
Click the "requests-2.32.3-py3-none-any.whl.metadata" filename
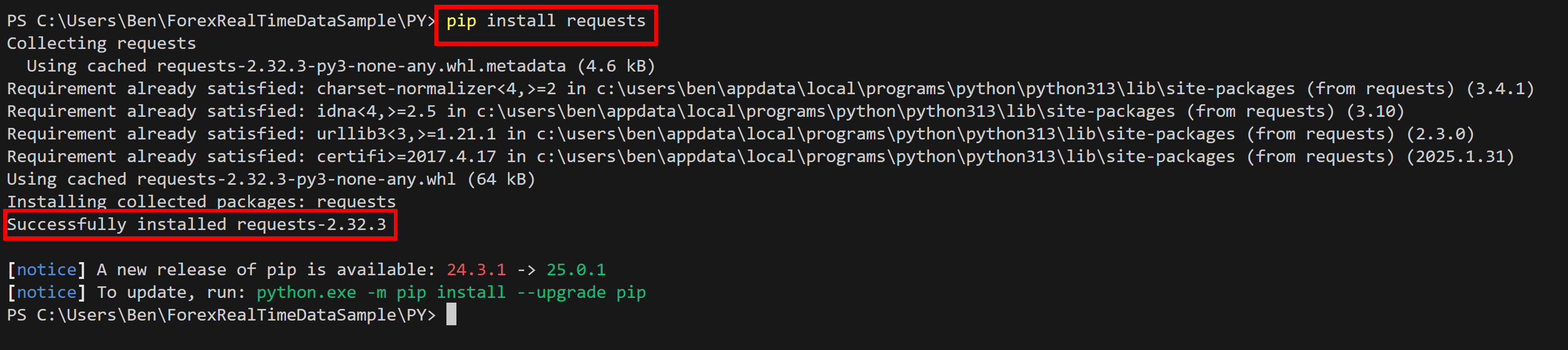click(361, 66)
